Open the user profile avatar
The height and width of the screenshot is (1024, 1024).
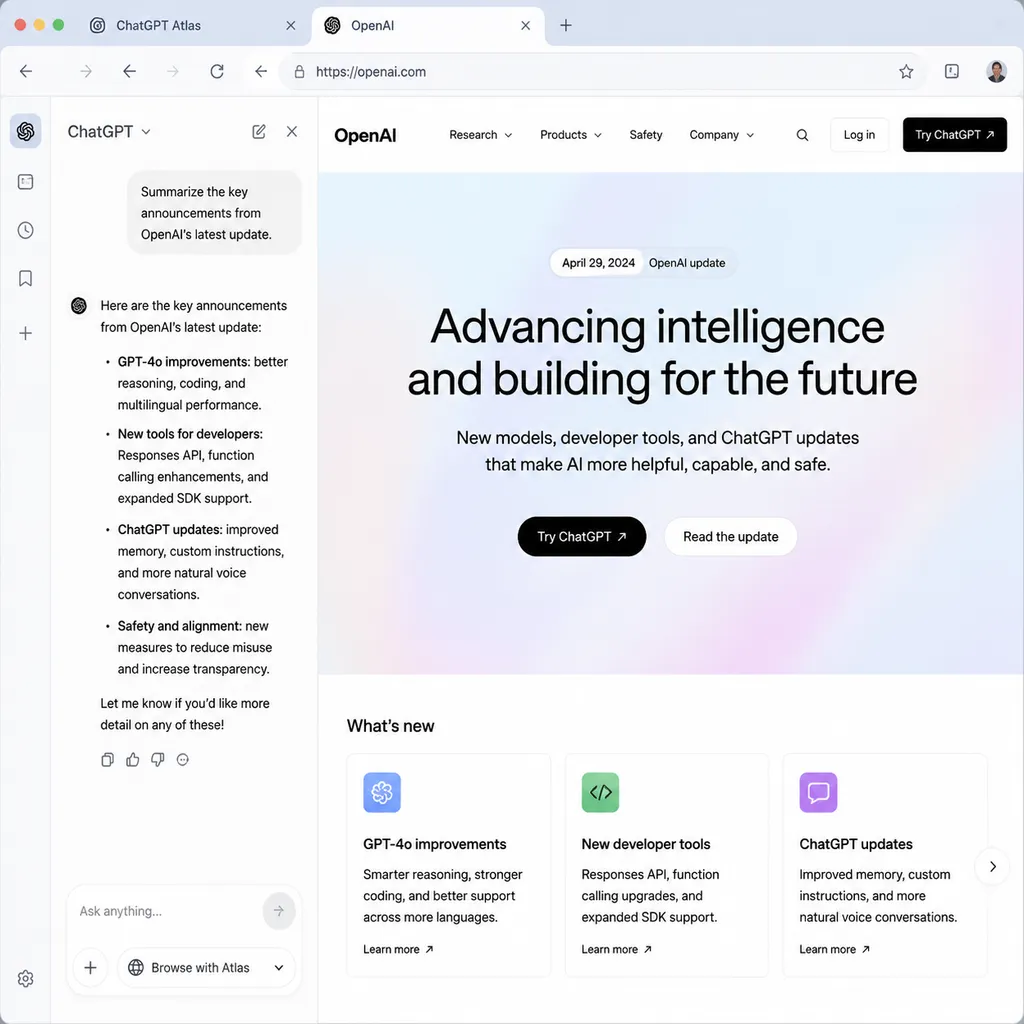pyautogui.click(x=996, y=71)
